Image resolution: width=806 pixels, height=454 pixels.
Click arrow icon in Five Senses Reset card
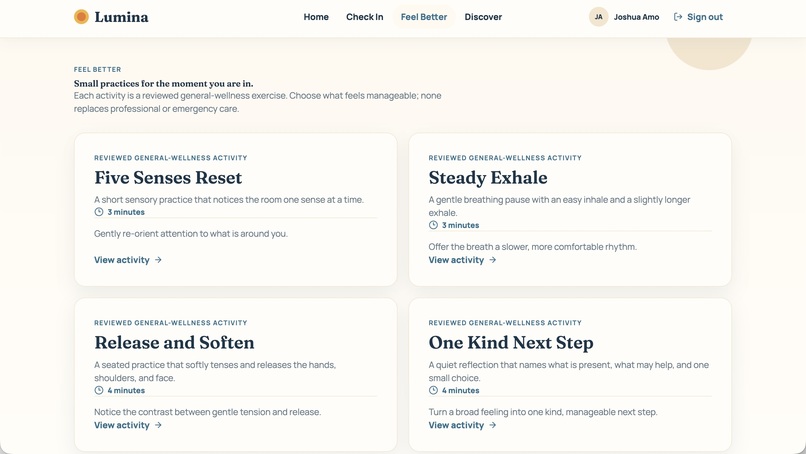pyautogui.click(x=158, y=260)
